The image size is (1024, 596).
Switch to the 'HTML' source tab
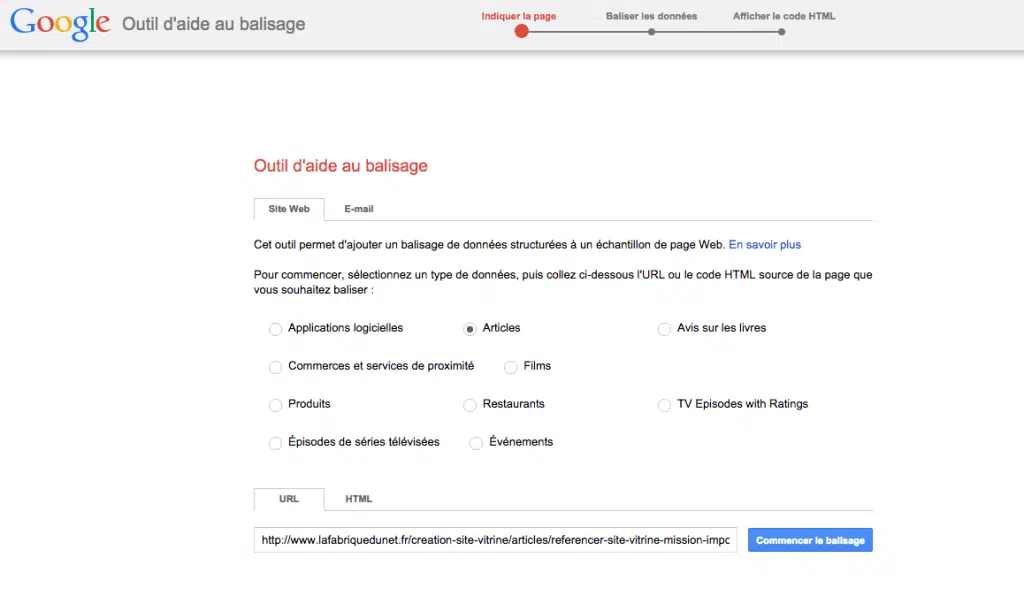click(359, 499)
